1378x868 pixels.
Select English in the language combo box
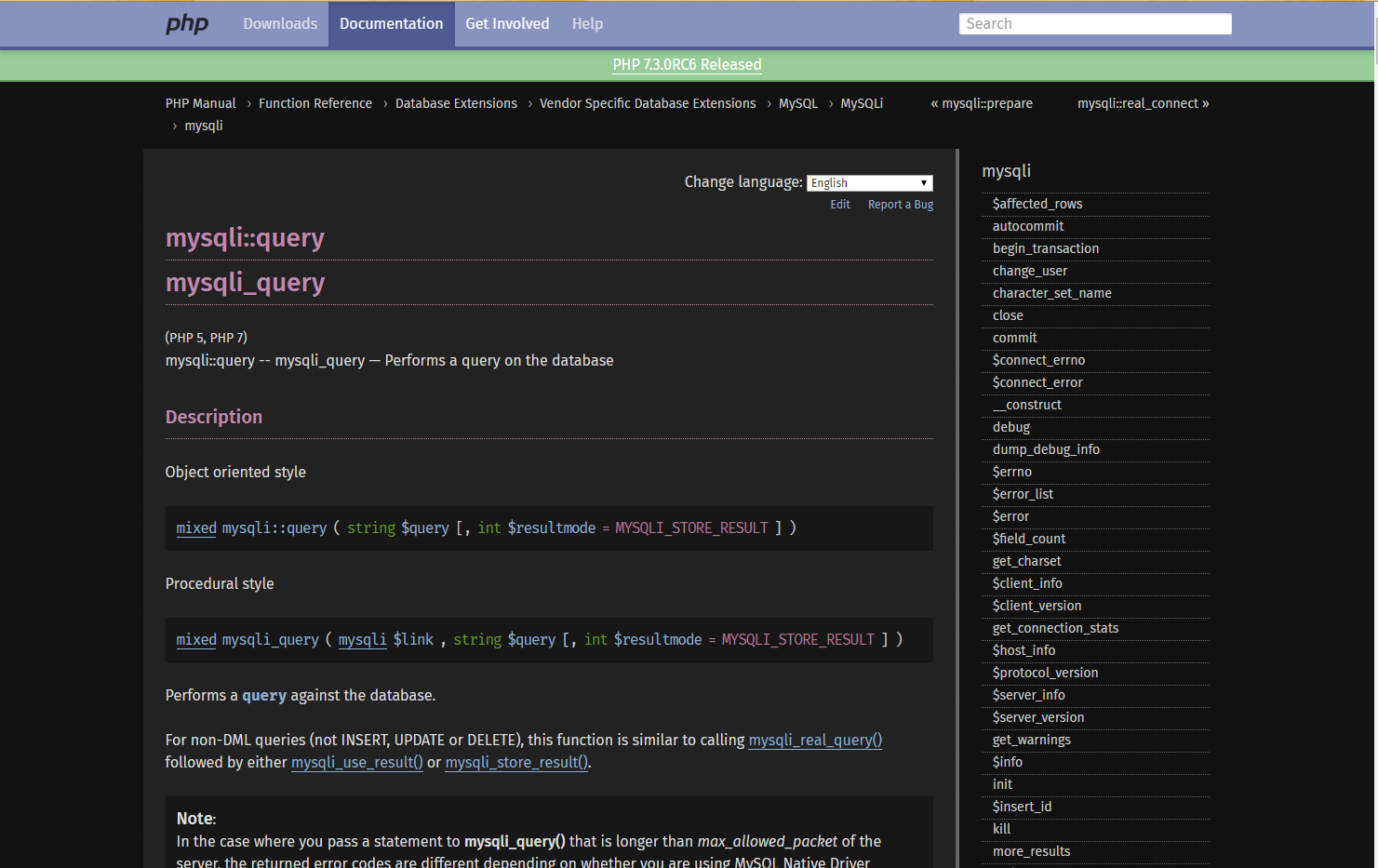856,182
